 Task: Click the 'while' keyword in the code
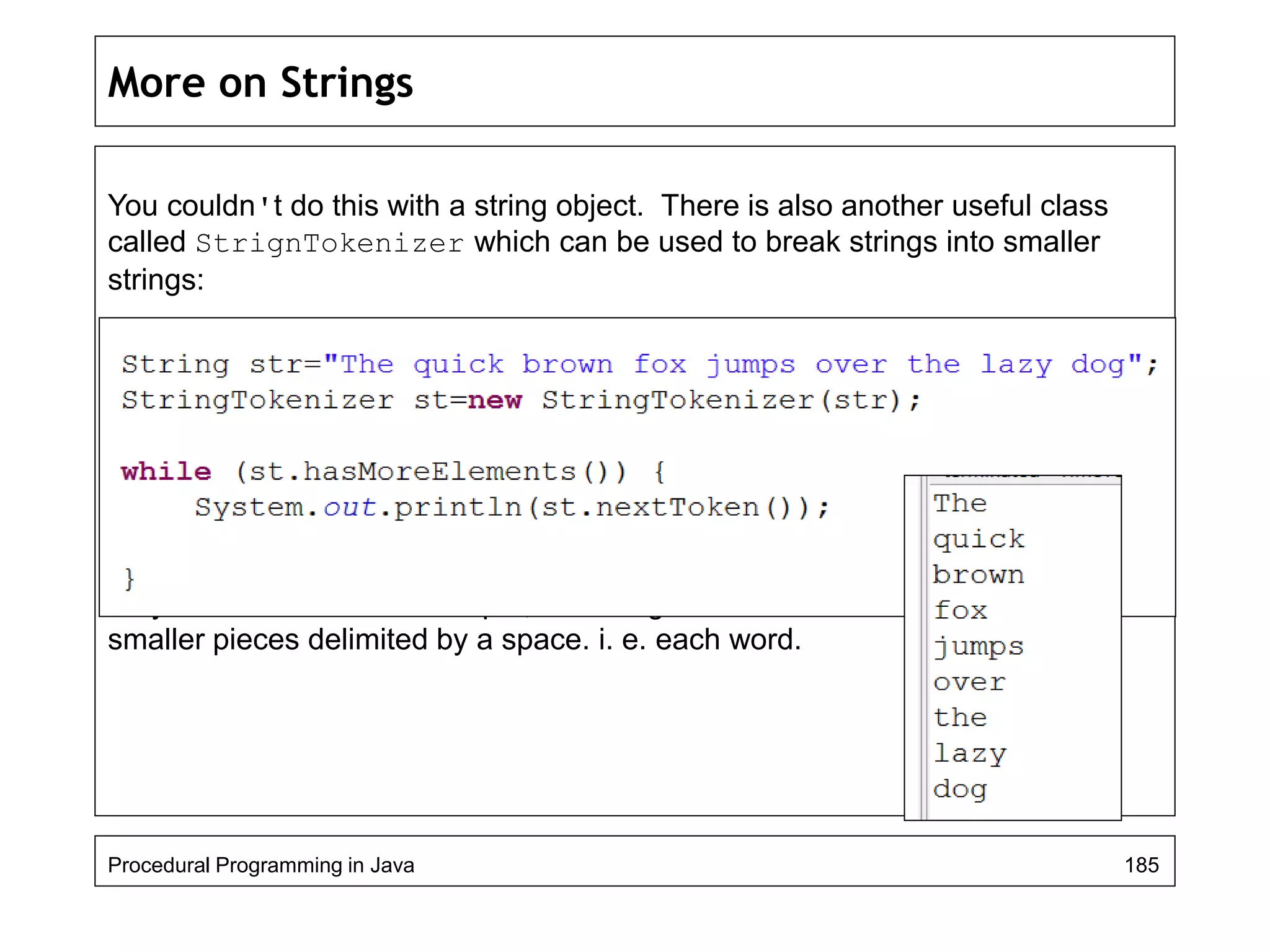pos(166,472)
